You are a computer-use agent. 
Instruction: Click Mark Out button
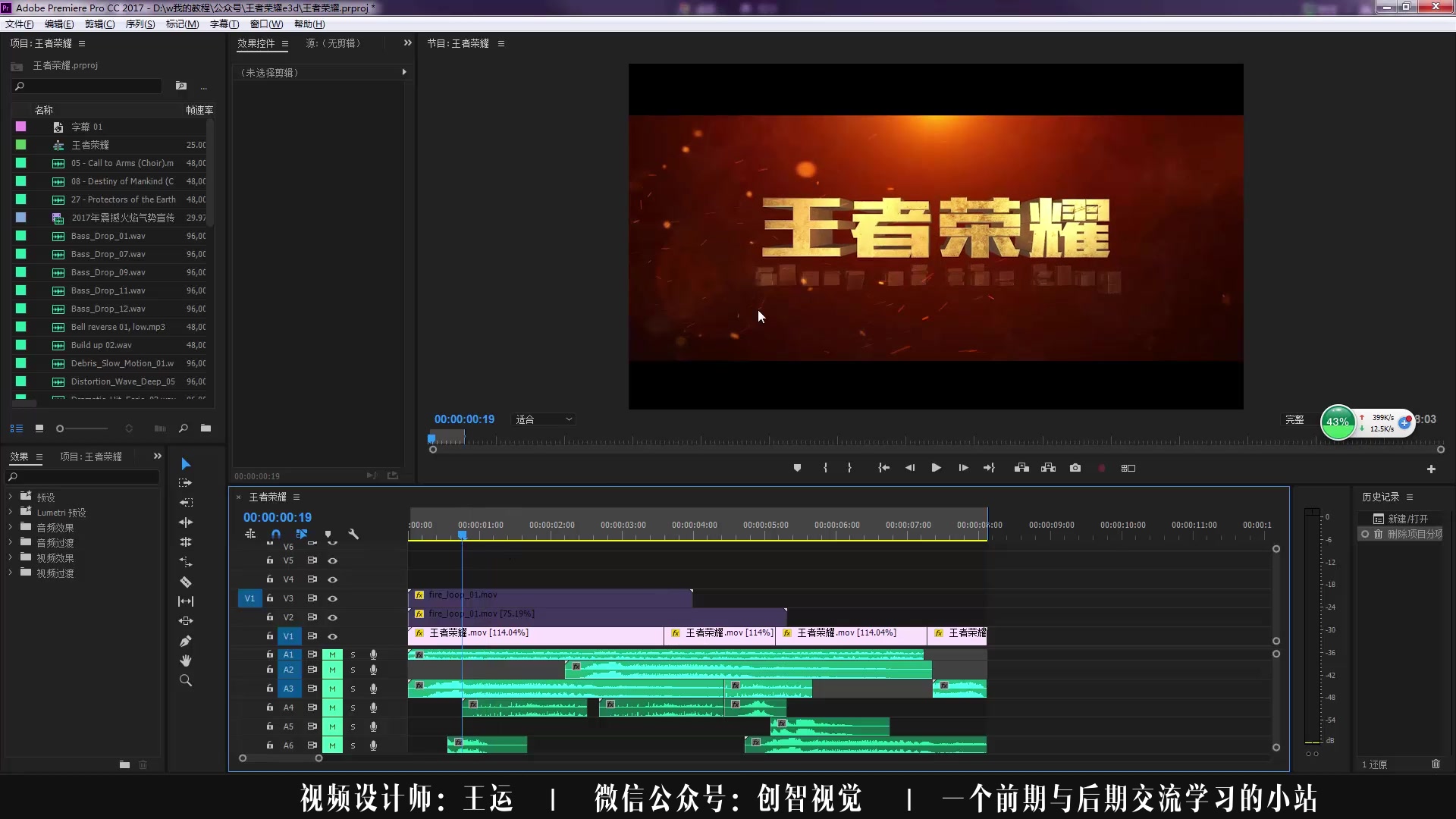(849, 468)
